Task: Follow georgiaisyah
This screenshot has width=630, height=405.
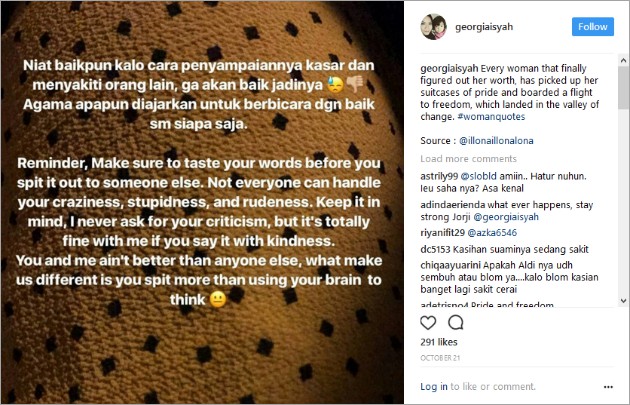Action: [x=593, y=27]
